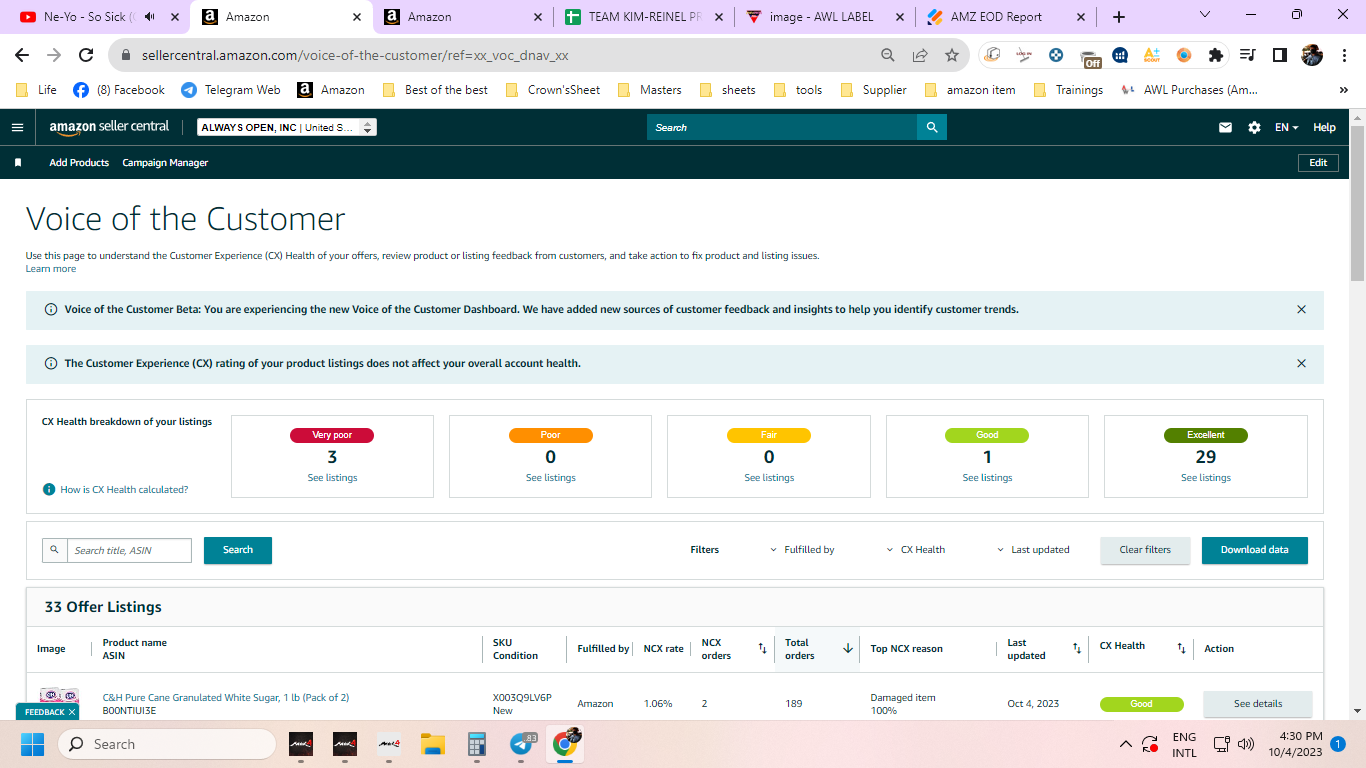Expand the Fulfilled by filter
The image size is (1366, 768).
click(x=802, y=550)
